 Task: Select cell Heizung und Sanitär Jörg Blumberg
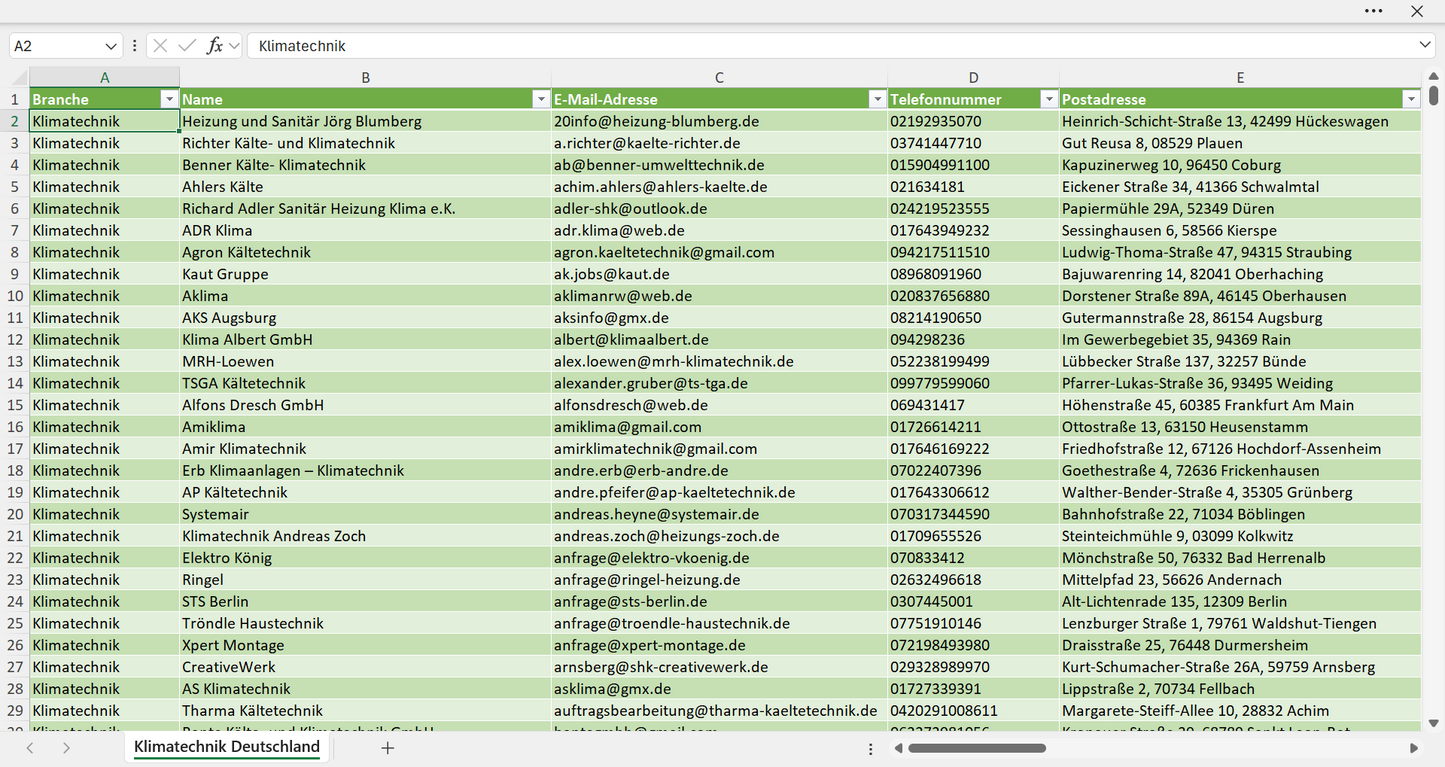(366, 121)
